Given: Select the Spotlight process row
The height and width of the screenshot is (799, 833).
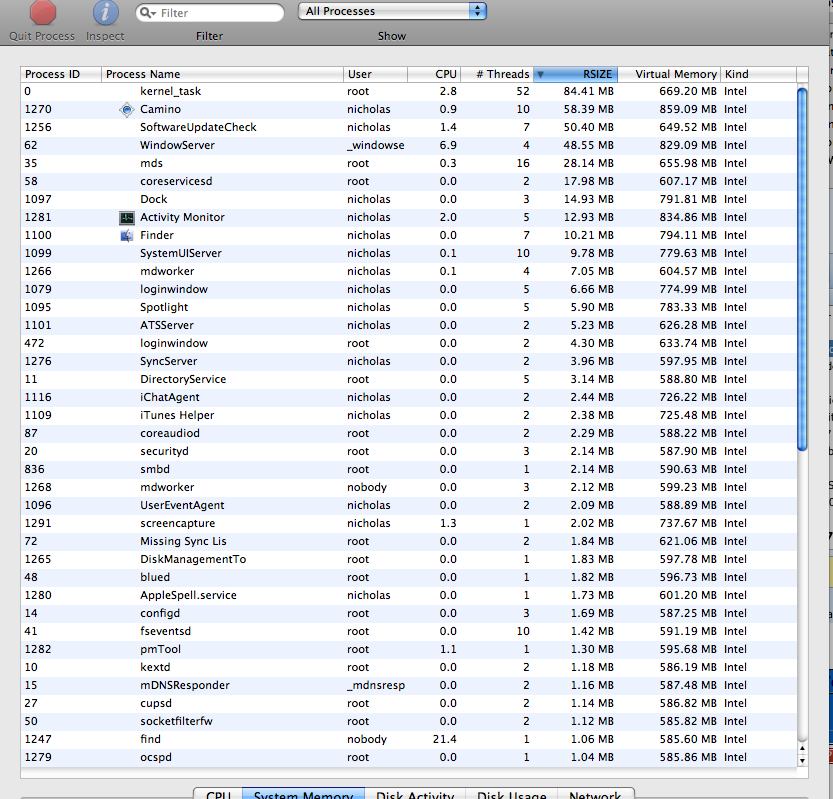Looking at the screenshot, I should pyautogui.click(x=409, y=308).
